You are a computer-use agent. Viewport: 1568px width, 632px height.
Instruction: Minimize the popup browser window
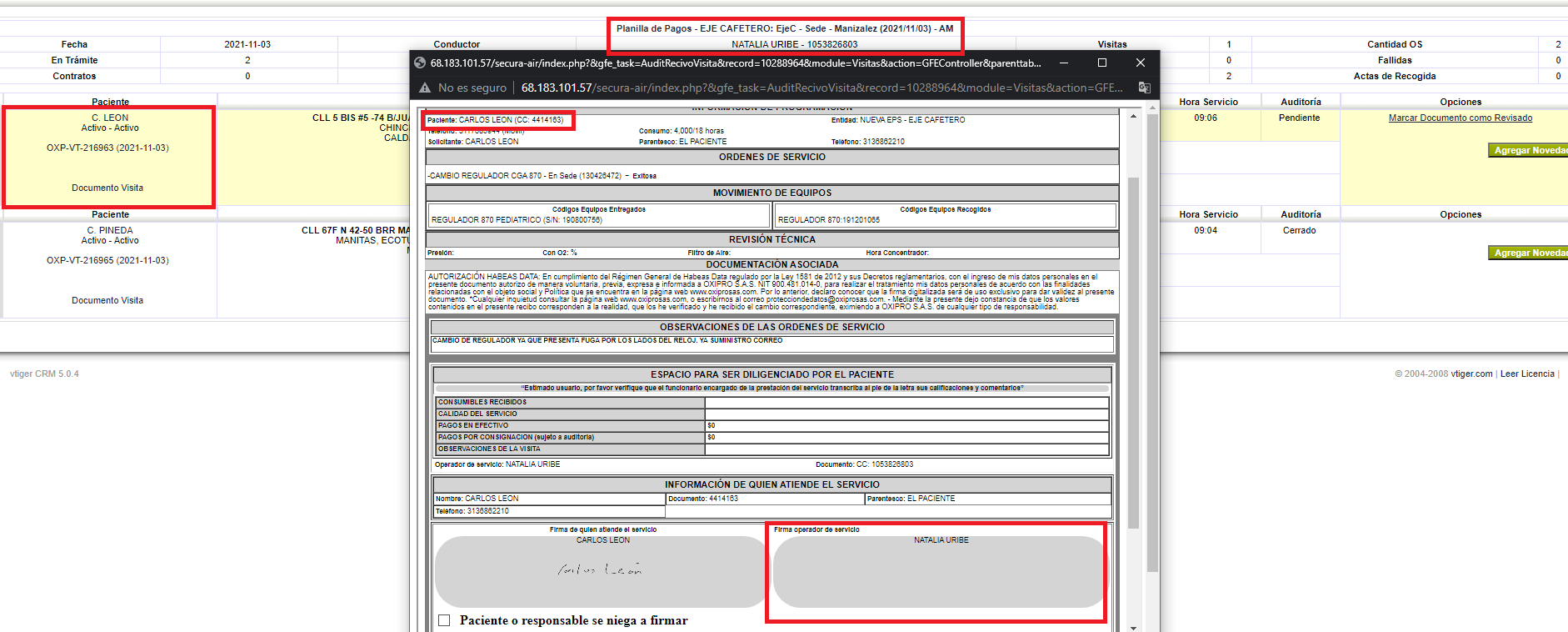coord(1064,63)
